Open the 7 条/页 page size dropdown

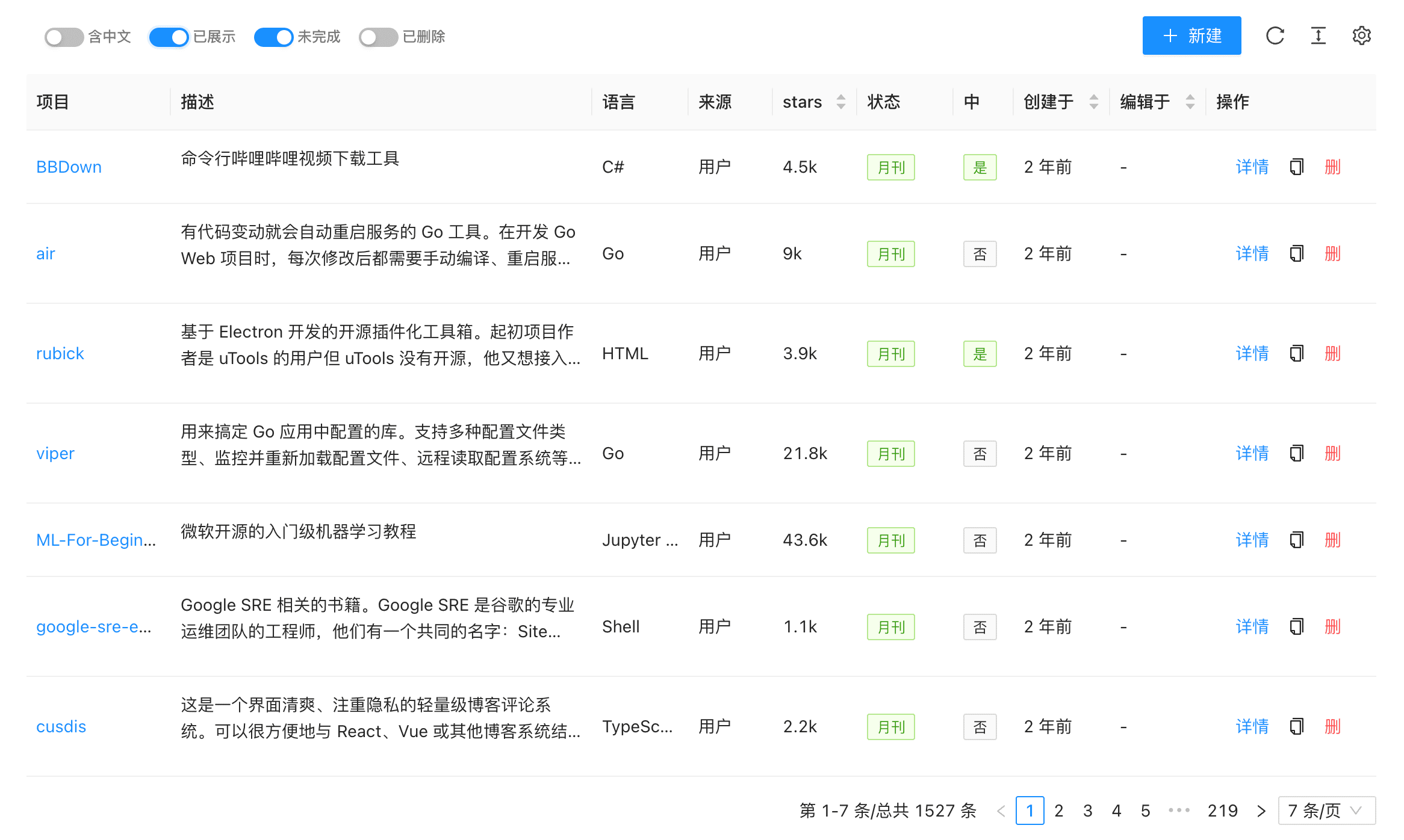[x=1326, y=811]
